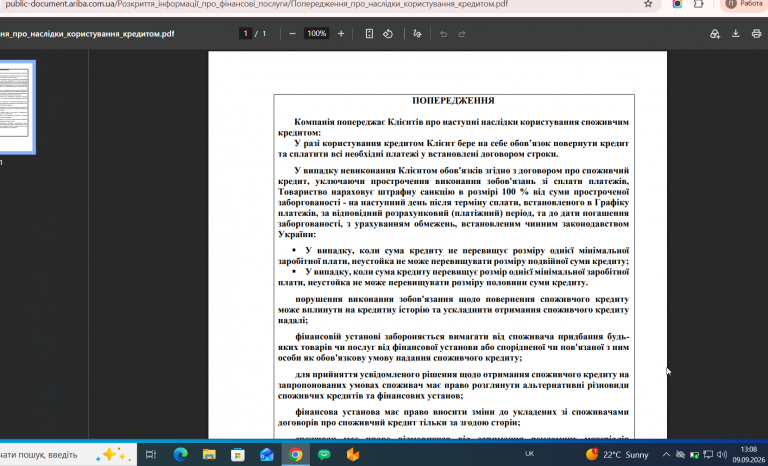This screenshot has height=466, width=768.
Task: Bookmark this page with the star
Action: click(x=648, y=4)
